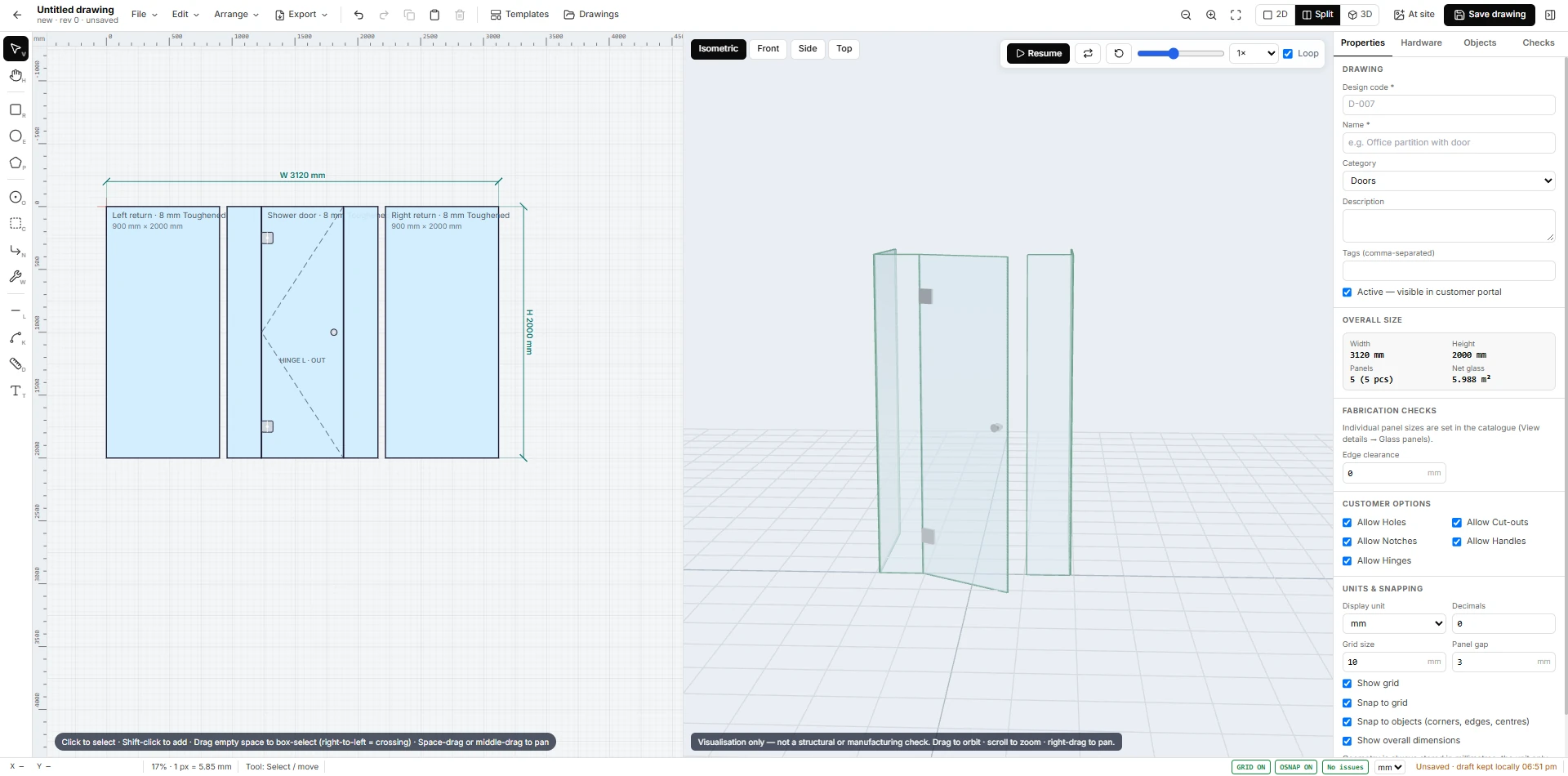The height and width of the screenshot is (776, 1568).
Task: Click the swap direction animation icon
Action: [x=1088, y=53]
